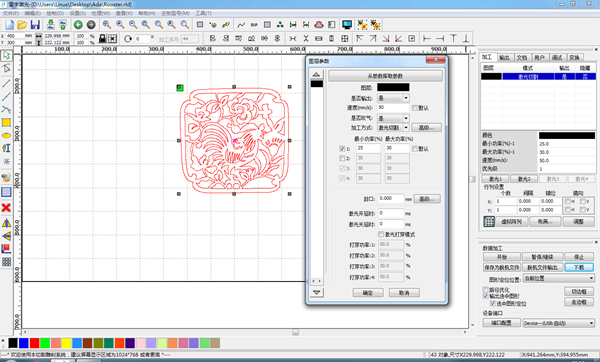Toggle the aspect ratio padlock icon

point(102,38)
